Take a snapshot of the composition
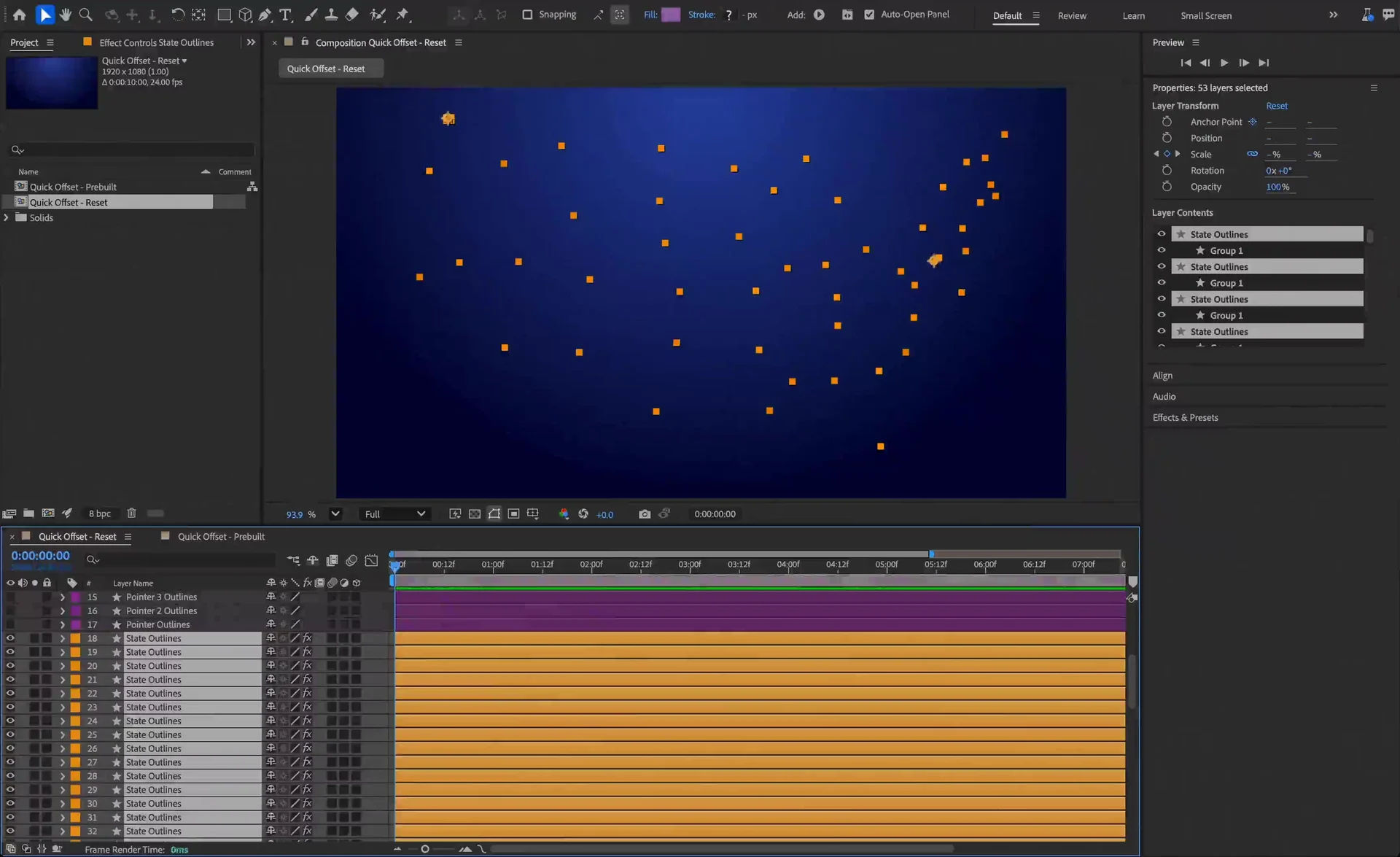Screen dimensions: 1400x857 pos(645,513)
